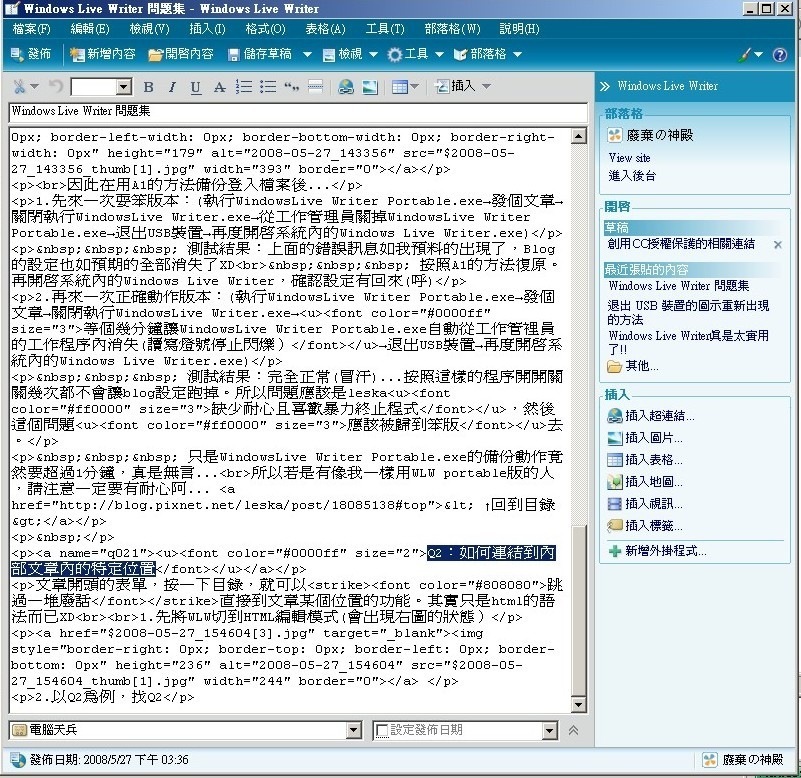Click the 進入後台 link
Image resolution: width=801 pixels, height=778 pixels.
click(x=632, y=176)
